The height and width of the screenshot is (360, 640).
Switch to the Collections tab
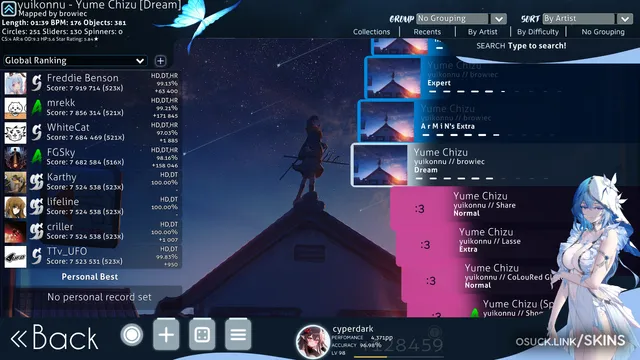[371, 32]
